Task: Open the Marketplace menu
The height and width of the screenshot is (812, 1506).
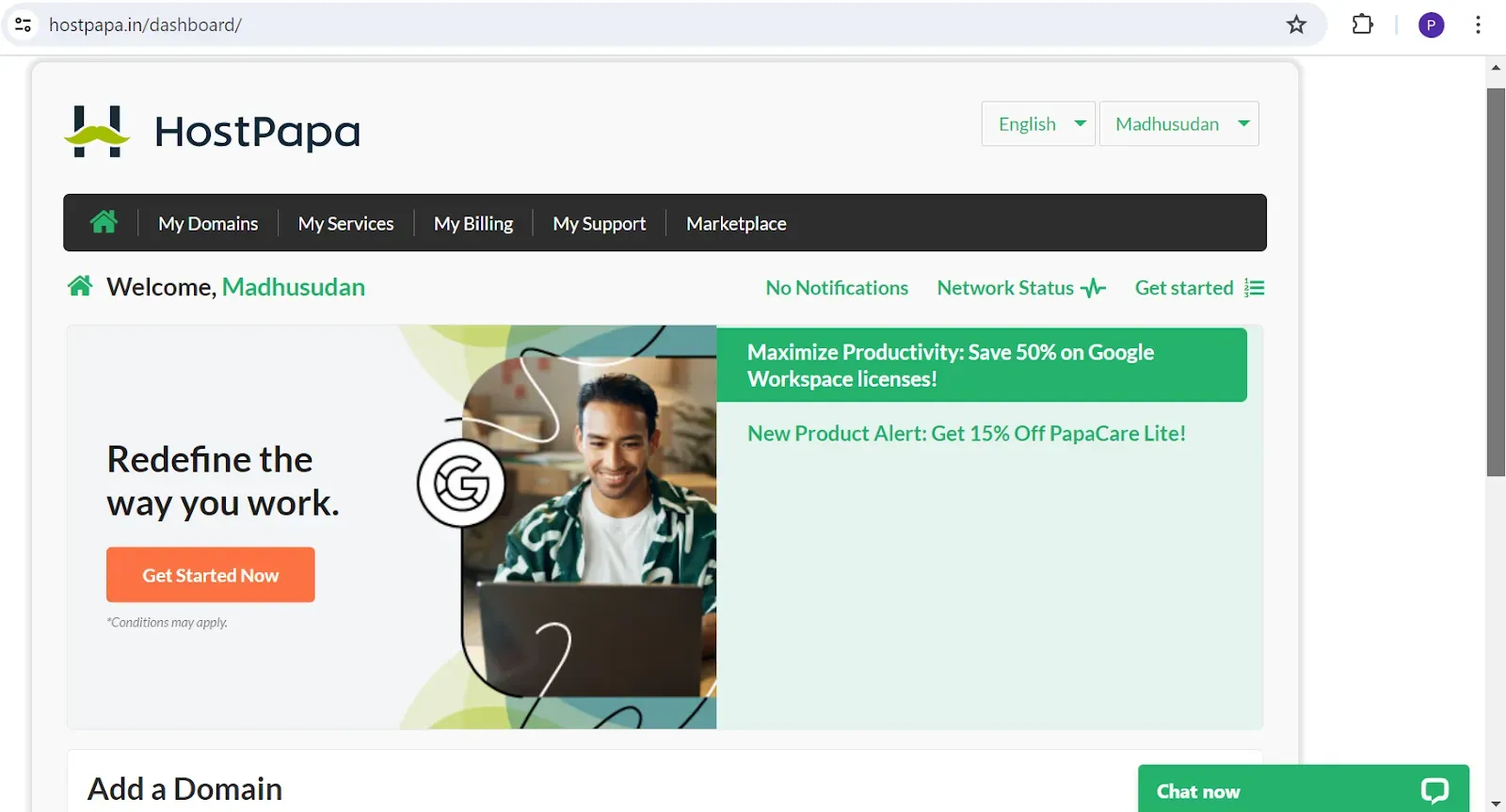Action: 736,224
